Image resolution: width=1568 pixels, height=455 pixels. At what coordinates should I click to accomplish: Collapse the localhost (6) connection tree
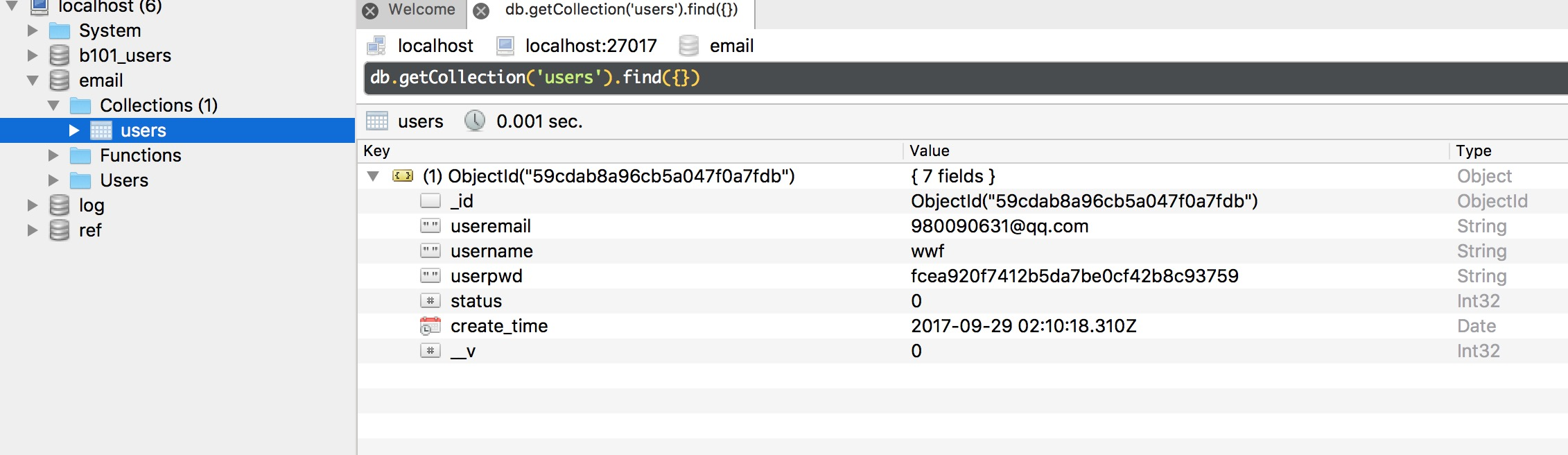(12, 6)
